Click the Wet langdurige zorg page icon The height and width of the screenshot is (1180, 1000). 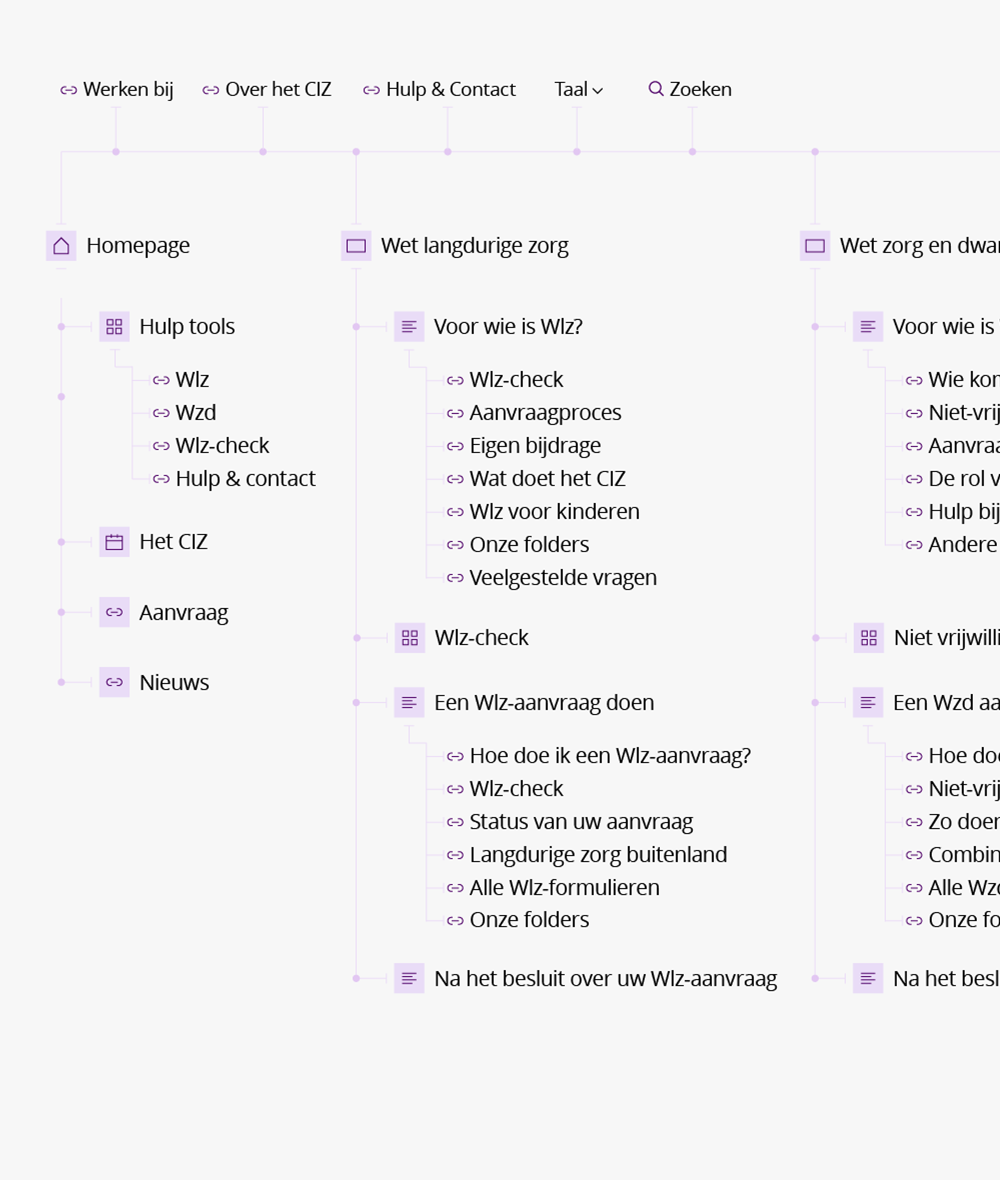356,246
